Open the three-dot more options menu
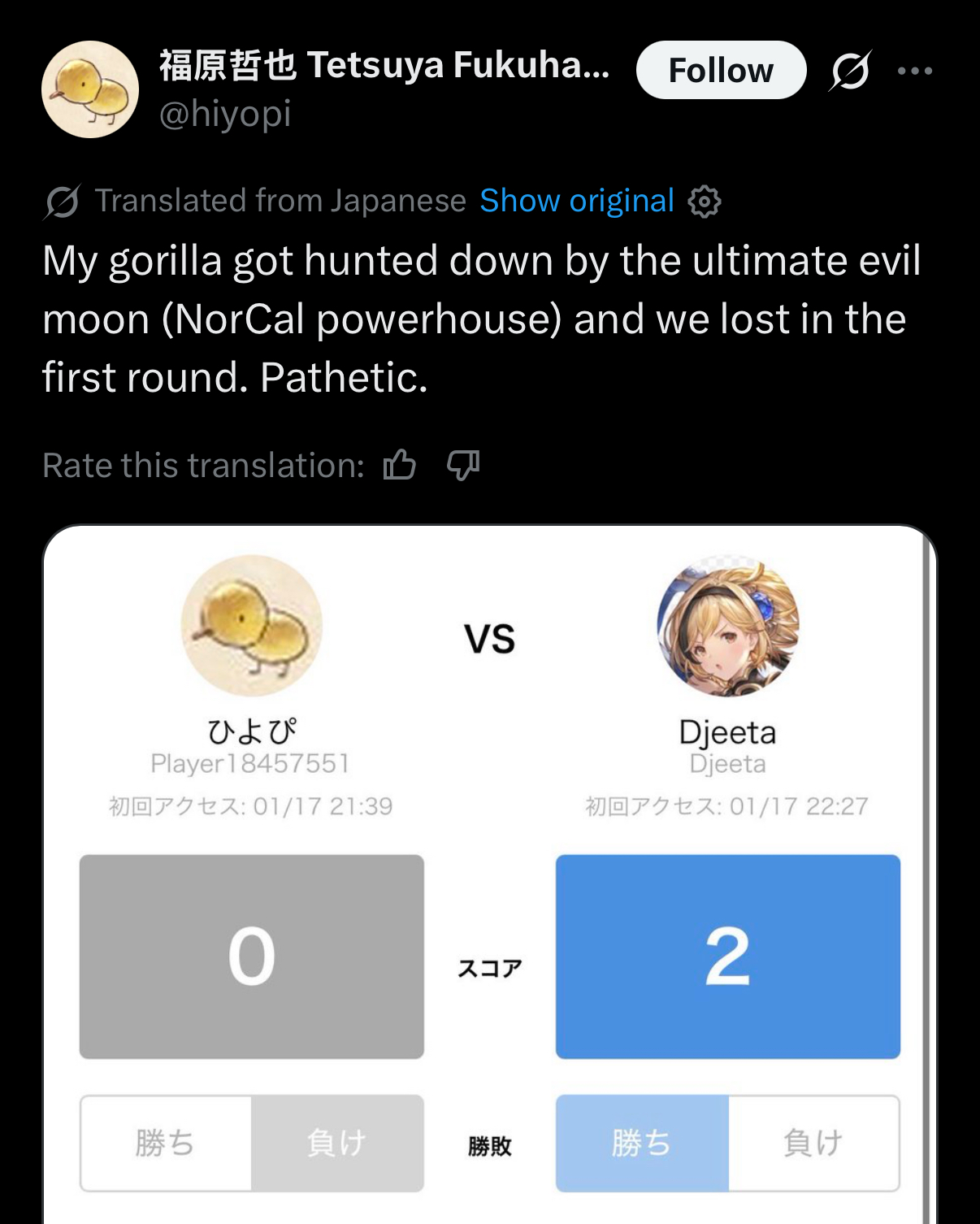Viewport: 980px width, 1224px height. [915, 71]
